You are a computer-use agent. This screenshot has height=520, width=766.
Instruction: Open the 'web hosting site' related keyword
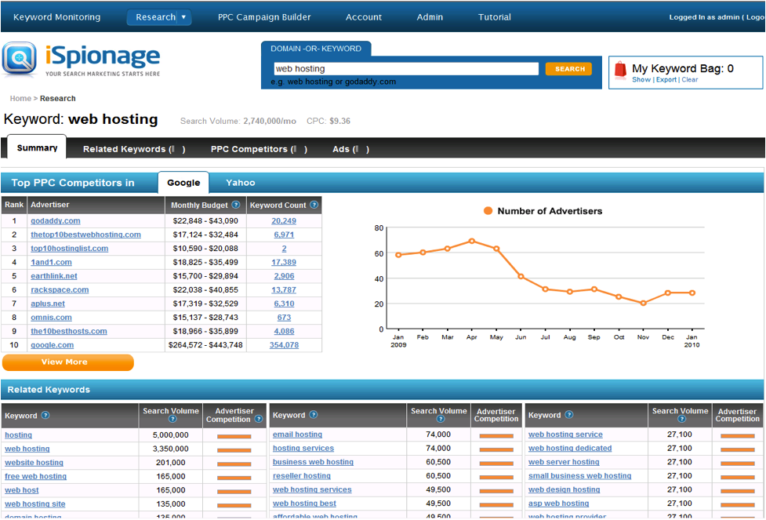coord(35,504)
